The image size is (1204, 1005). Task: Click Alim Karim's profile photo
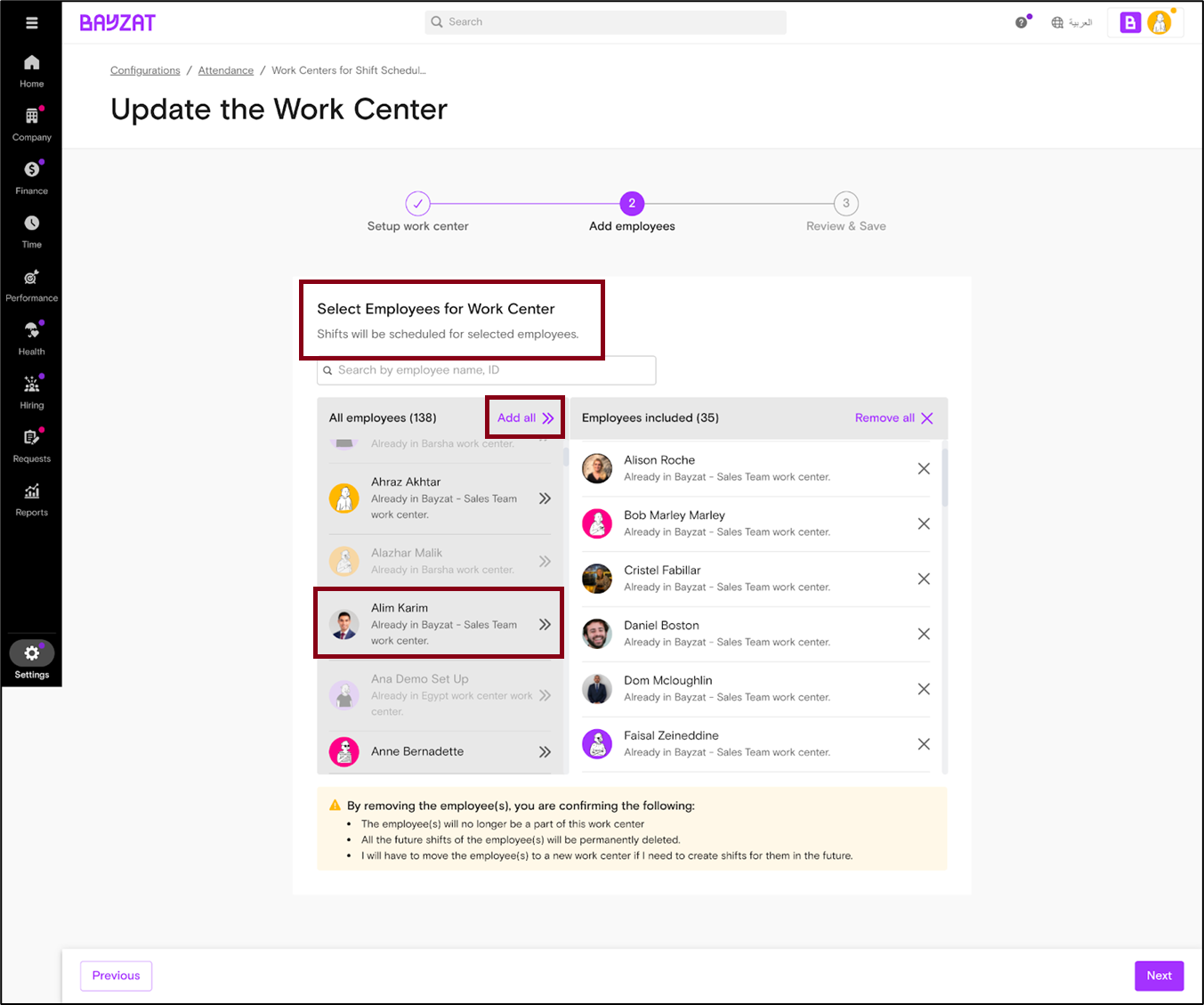tap(344, 624)
